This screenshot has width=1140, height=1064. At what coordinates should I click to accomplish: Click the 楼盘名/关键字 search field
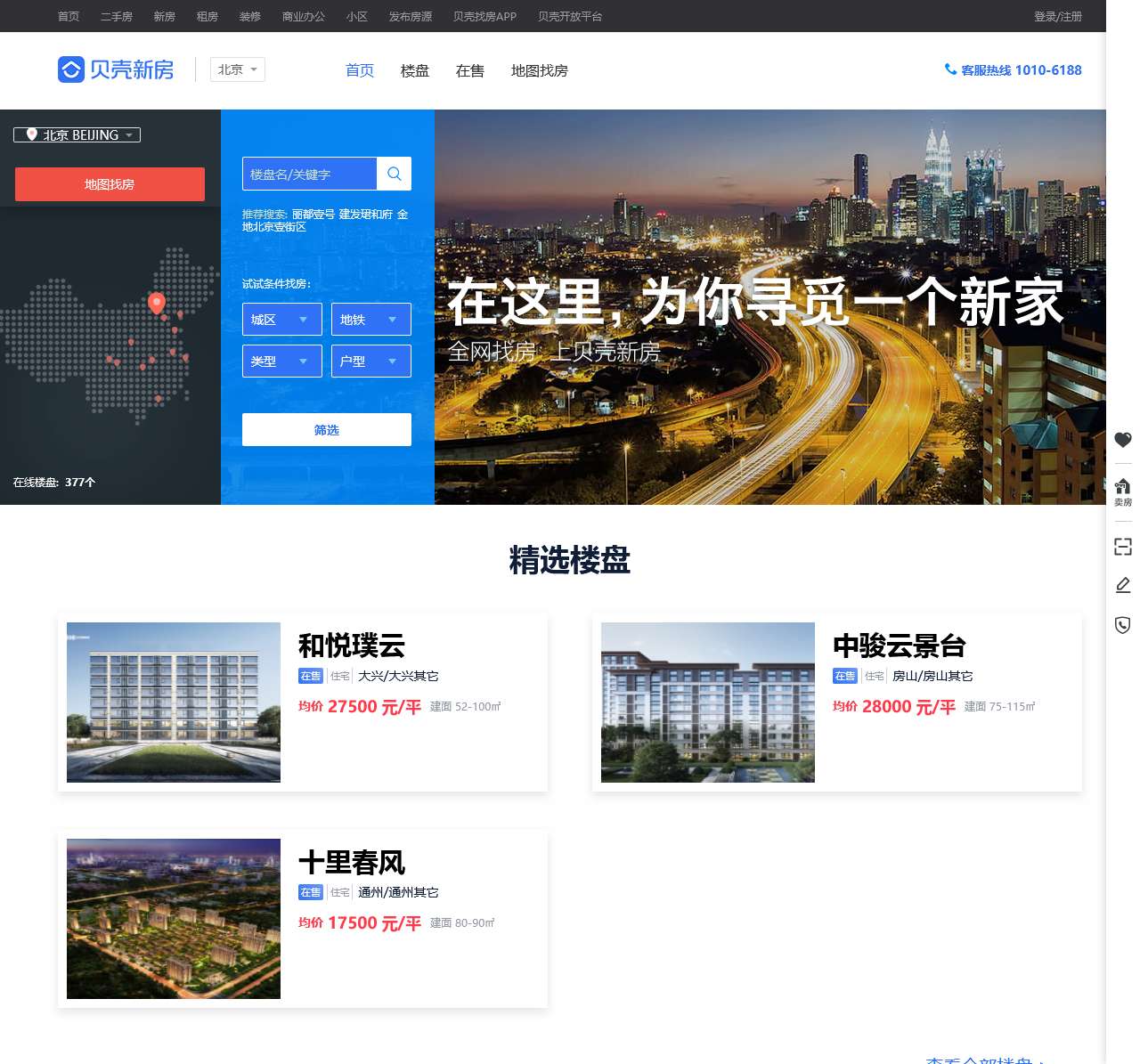tap(310, 174)
